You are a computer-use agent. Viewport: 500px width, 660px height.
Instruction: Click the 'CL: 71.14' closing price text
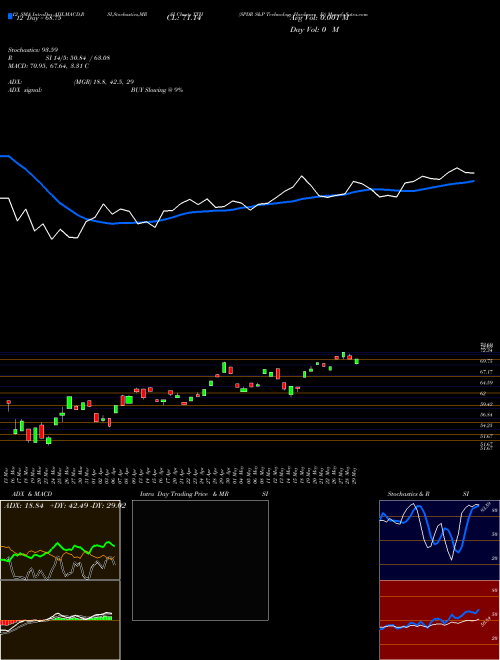click(x=185, y=18)
